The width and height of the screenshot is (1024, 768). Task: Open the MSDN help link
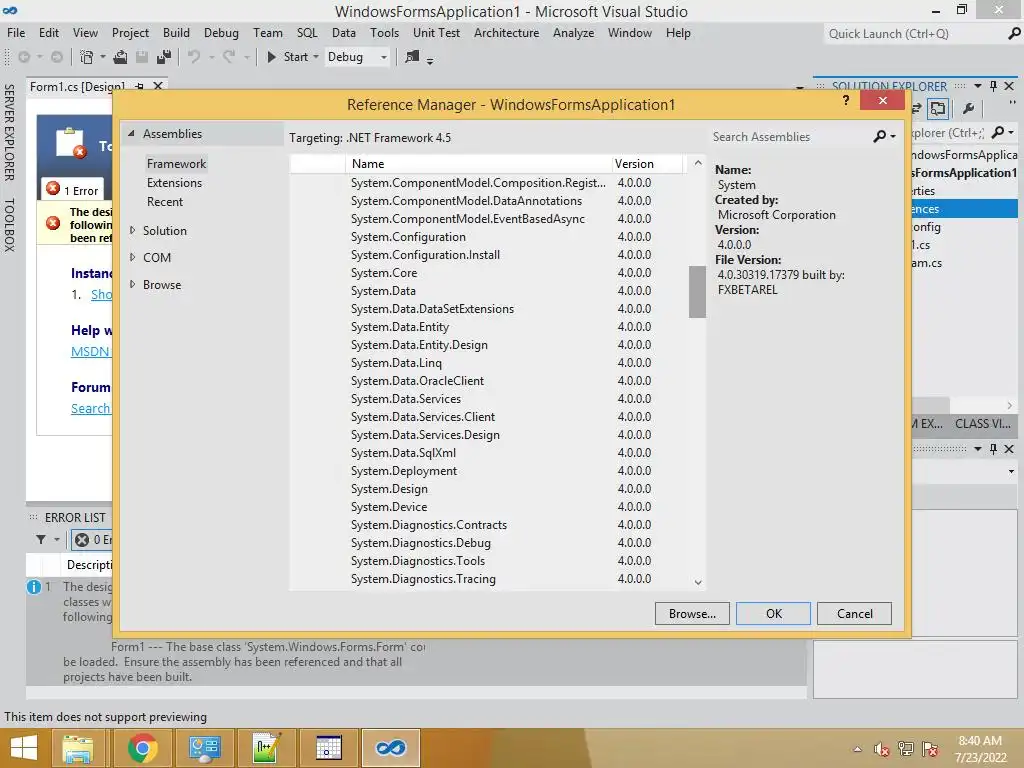tap(91, 351)
